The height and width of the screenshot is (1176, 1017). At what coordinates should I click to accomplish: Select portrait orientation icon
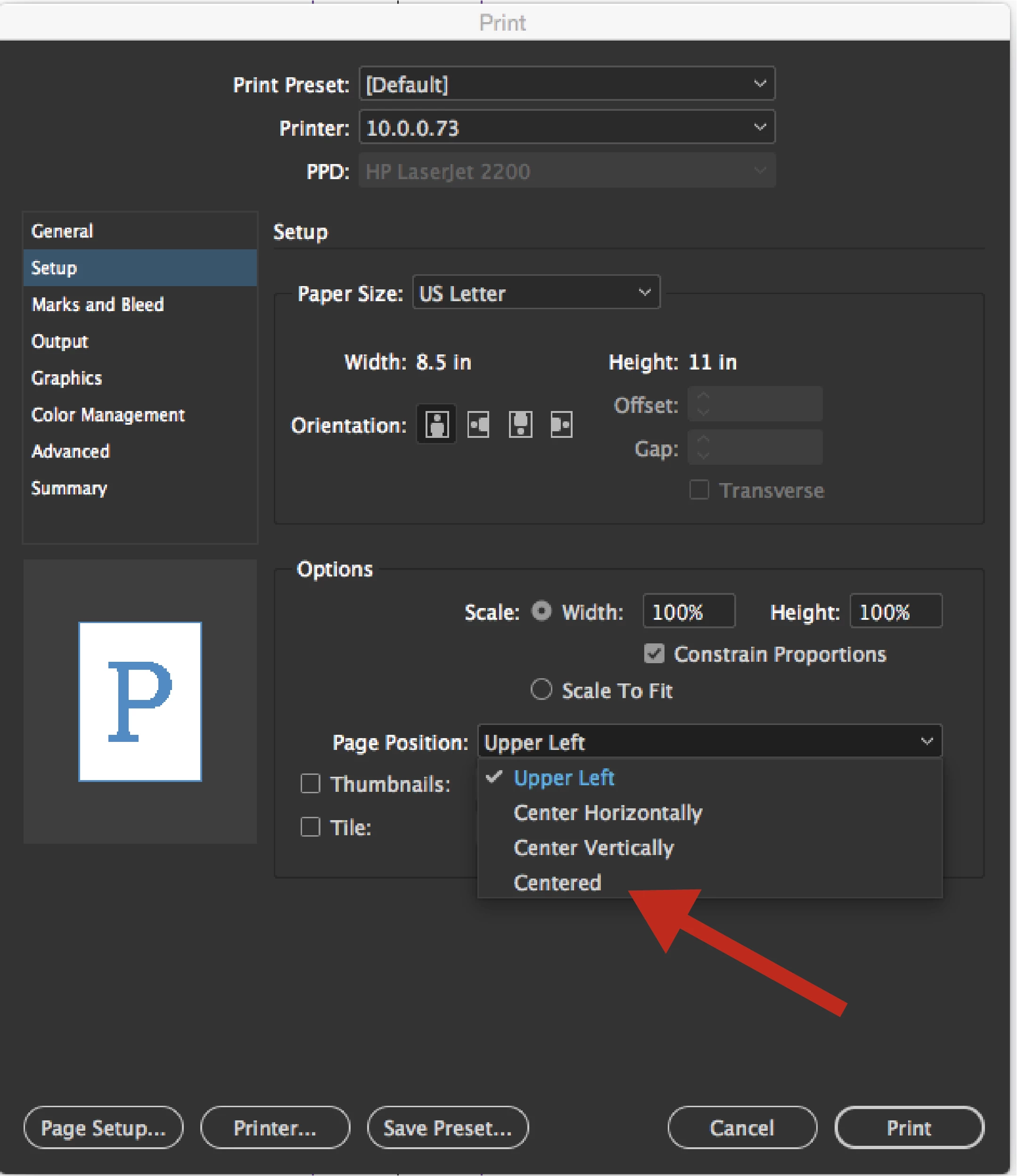436,424
